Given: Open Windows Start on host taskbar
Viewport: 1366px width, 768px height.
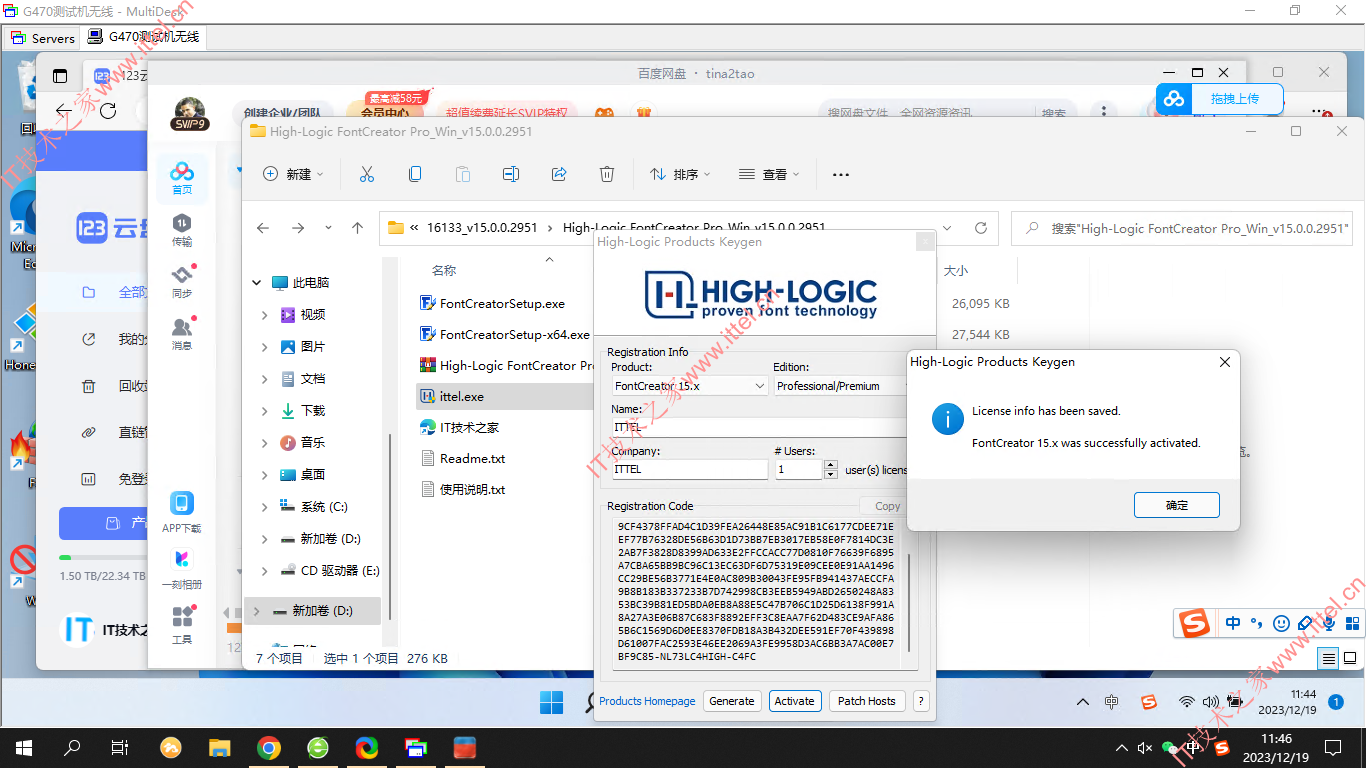Looking at the screenshot, I should click(x=23, y=747).
